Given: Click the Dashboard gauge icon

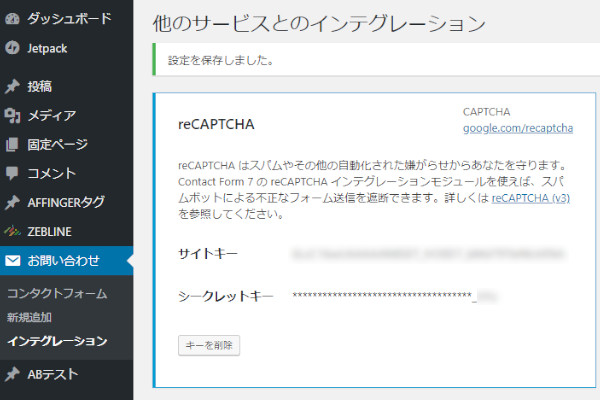Looking at the screenshot, I should (x=12, y=18).
